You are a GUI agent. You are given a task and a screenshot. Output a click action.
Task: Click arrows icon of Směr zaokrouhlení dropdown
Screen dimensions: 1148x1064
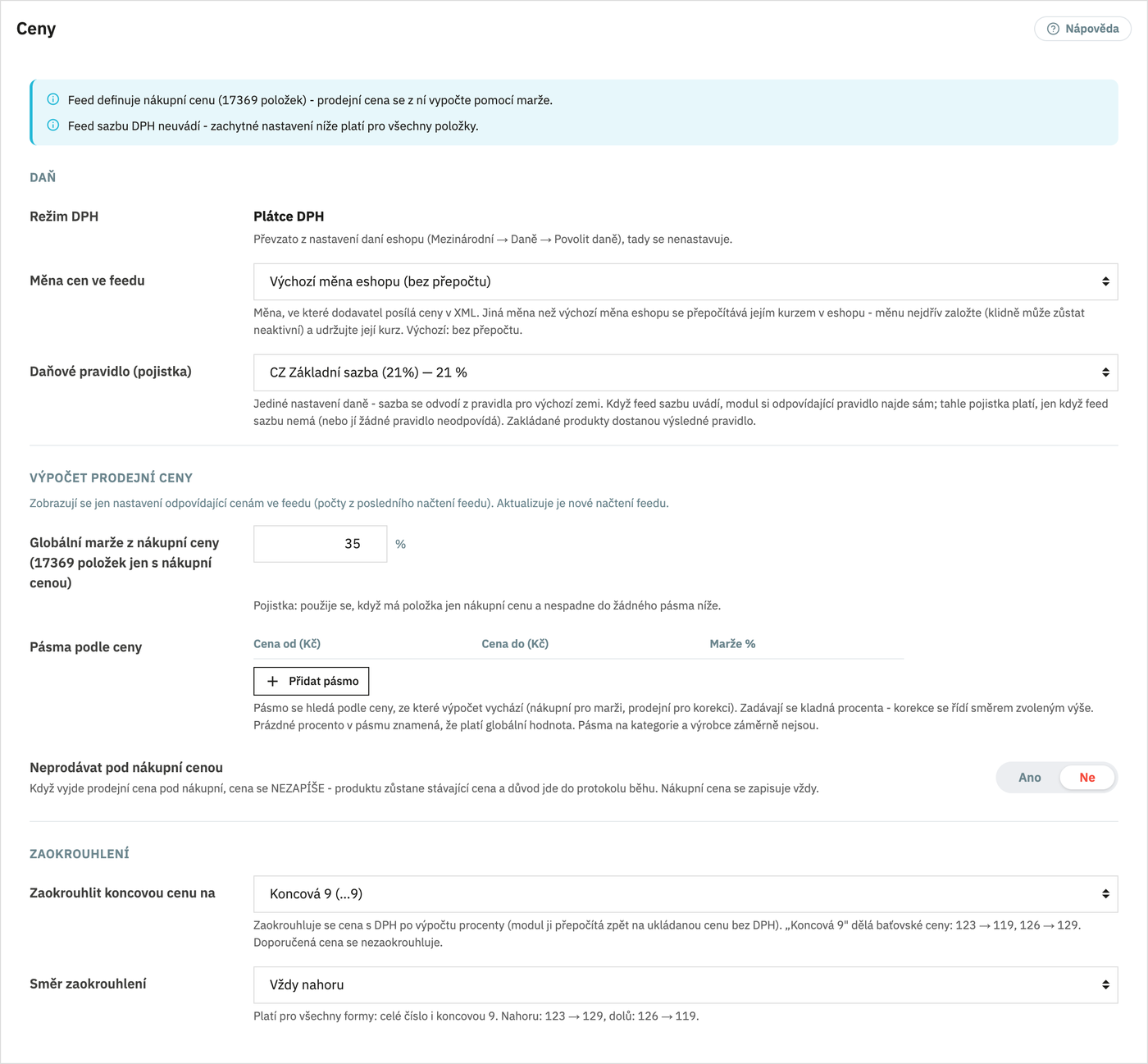coord(1105,984)
